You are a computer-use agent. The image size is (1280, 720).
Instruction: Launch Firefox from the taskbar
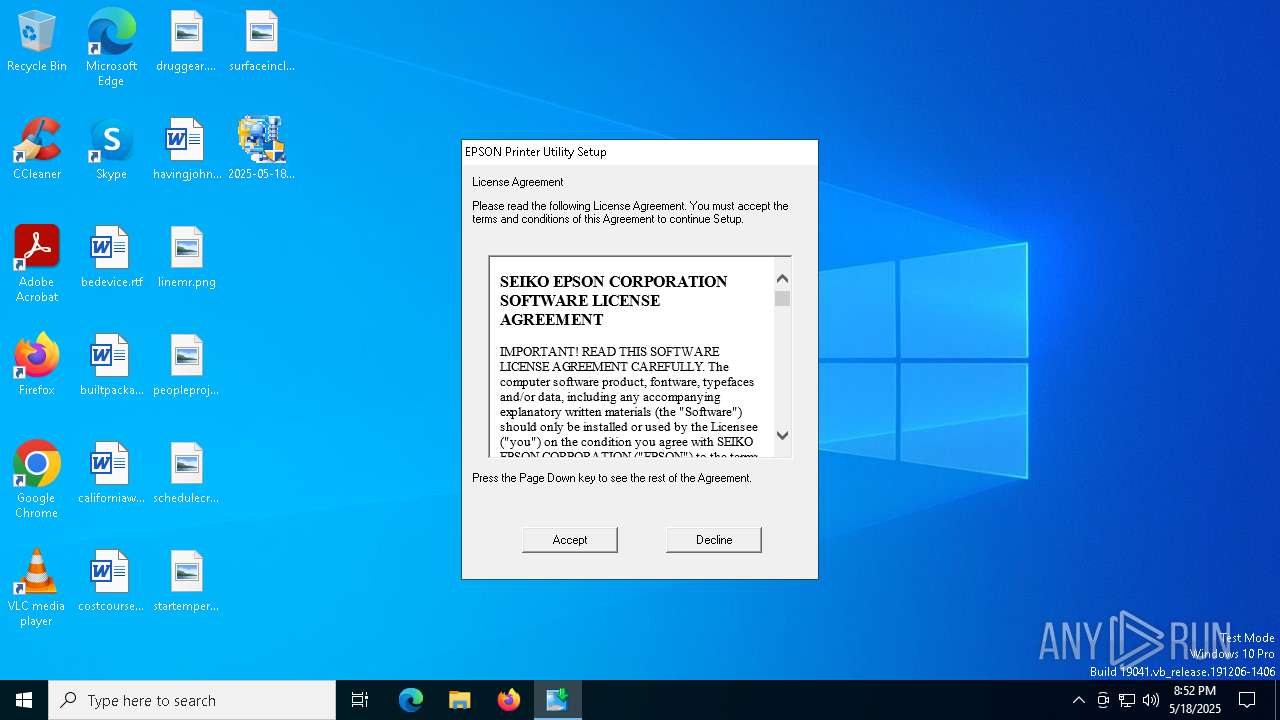click(508, 700)
